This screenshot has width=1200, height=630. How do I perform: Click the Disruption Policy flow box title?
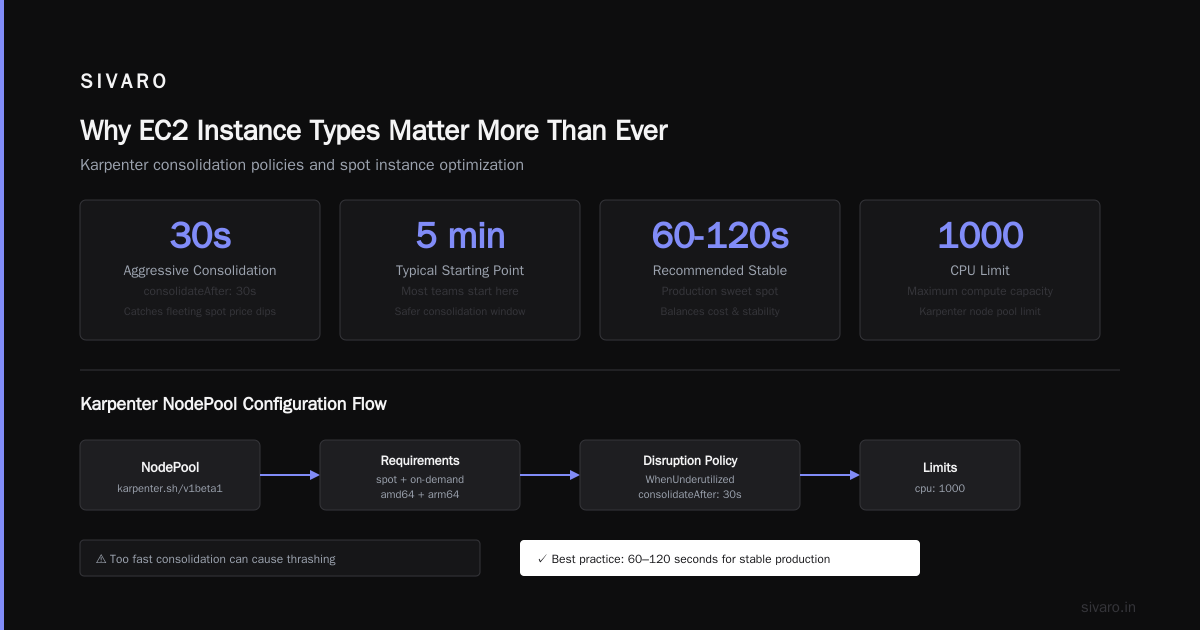(x=690, y=460)
